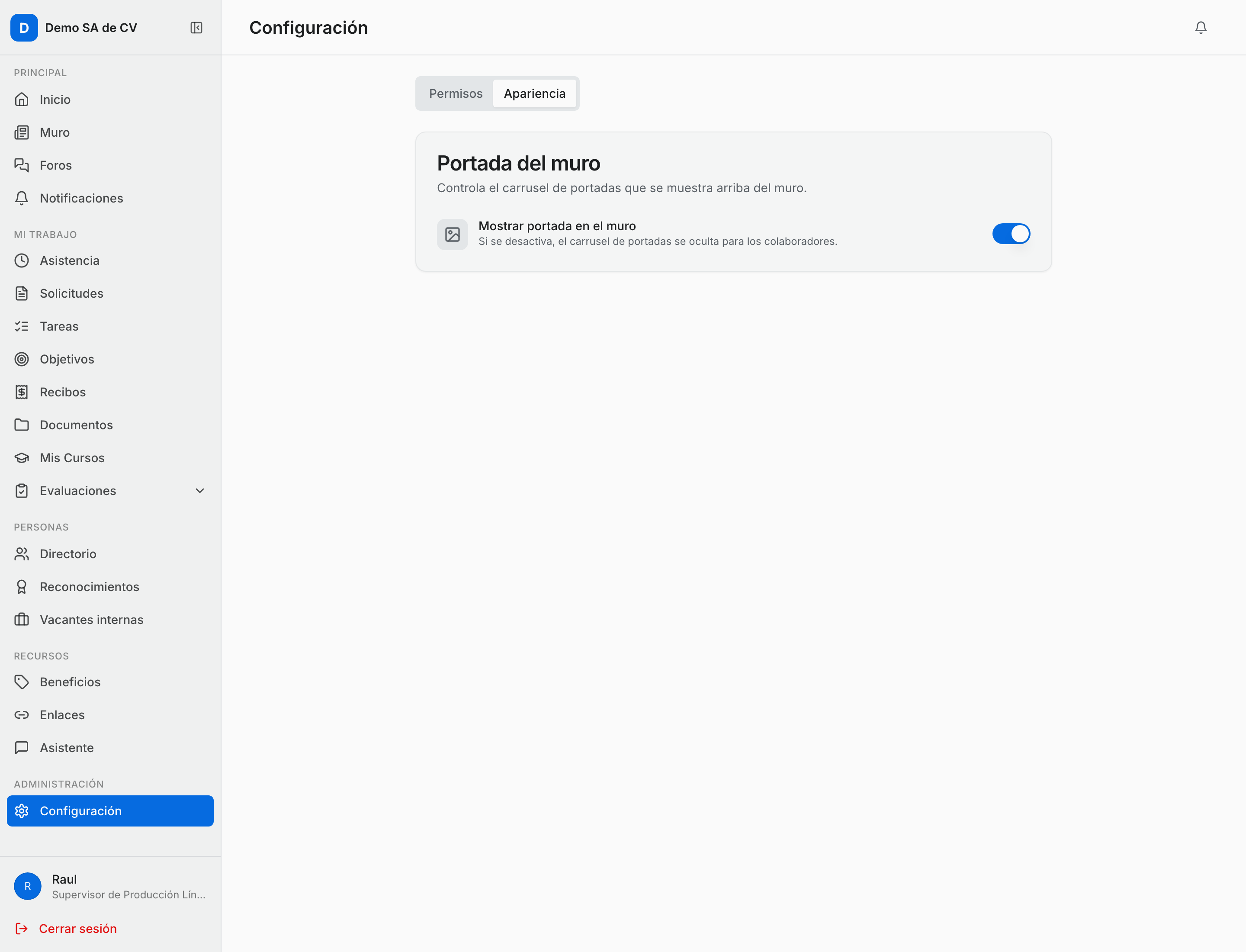Image resolution: width=1246 pixels, height=952 pixels.
Task: Open Asistente page
Action: tap(110, 748)
